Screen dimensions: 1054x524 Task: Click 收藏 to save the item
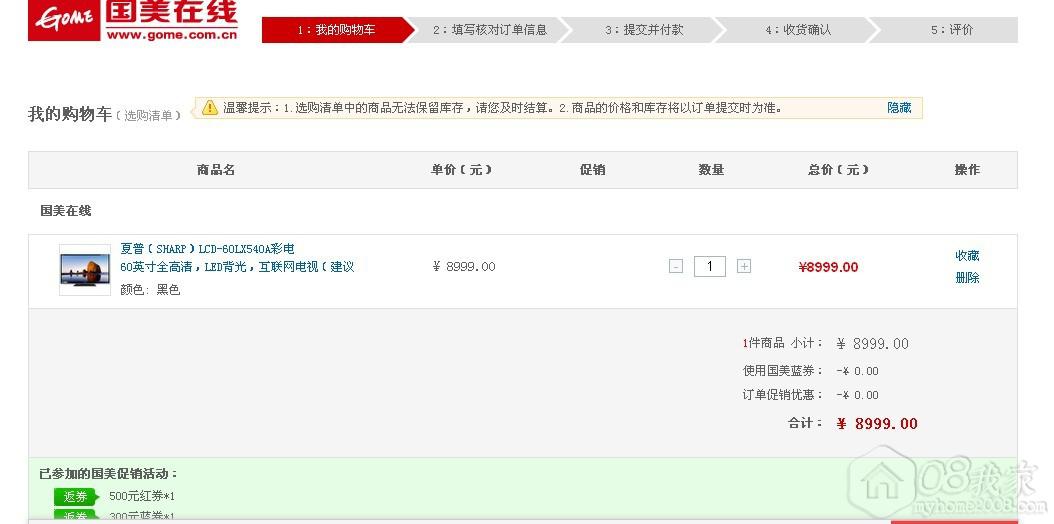[967, 256]
